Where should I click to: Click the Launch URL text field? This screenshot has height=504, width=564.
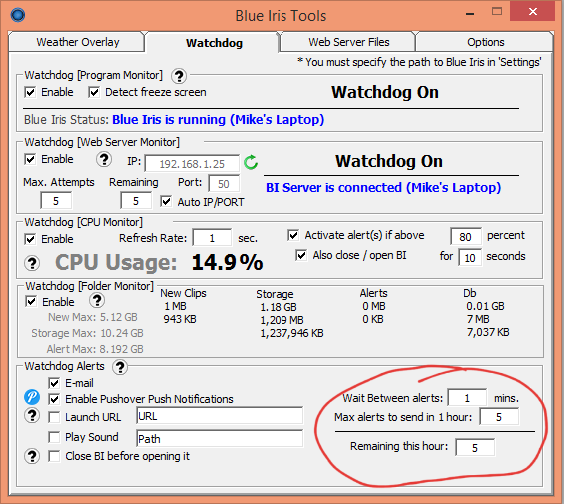pyautogui.click(x=220, y=416)
